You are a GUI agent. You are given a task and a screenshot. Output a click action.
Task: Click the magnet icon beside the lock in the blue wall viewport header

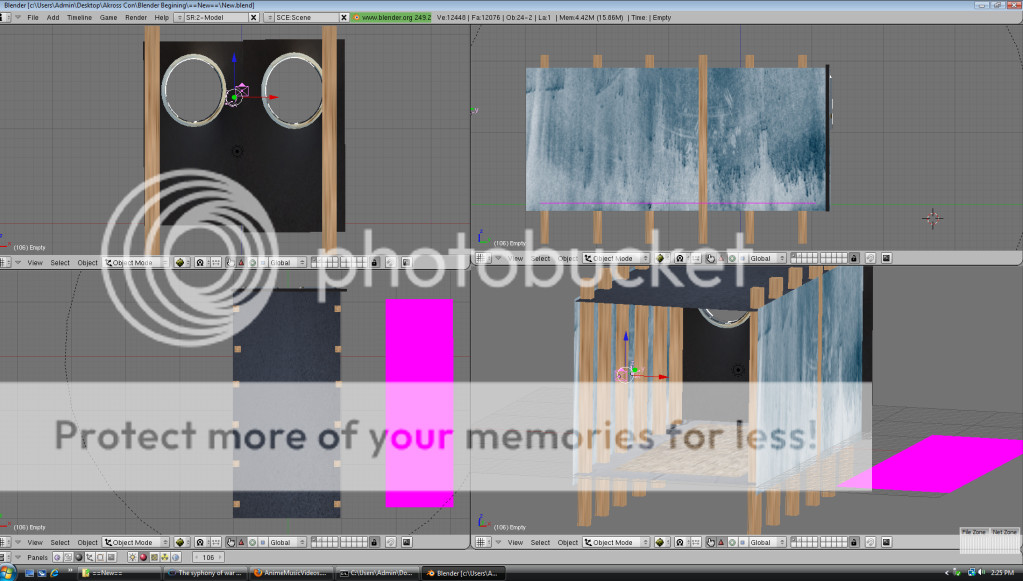[870, 258]
